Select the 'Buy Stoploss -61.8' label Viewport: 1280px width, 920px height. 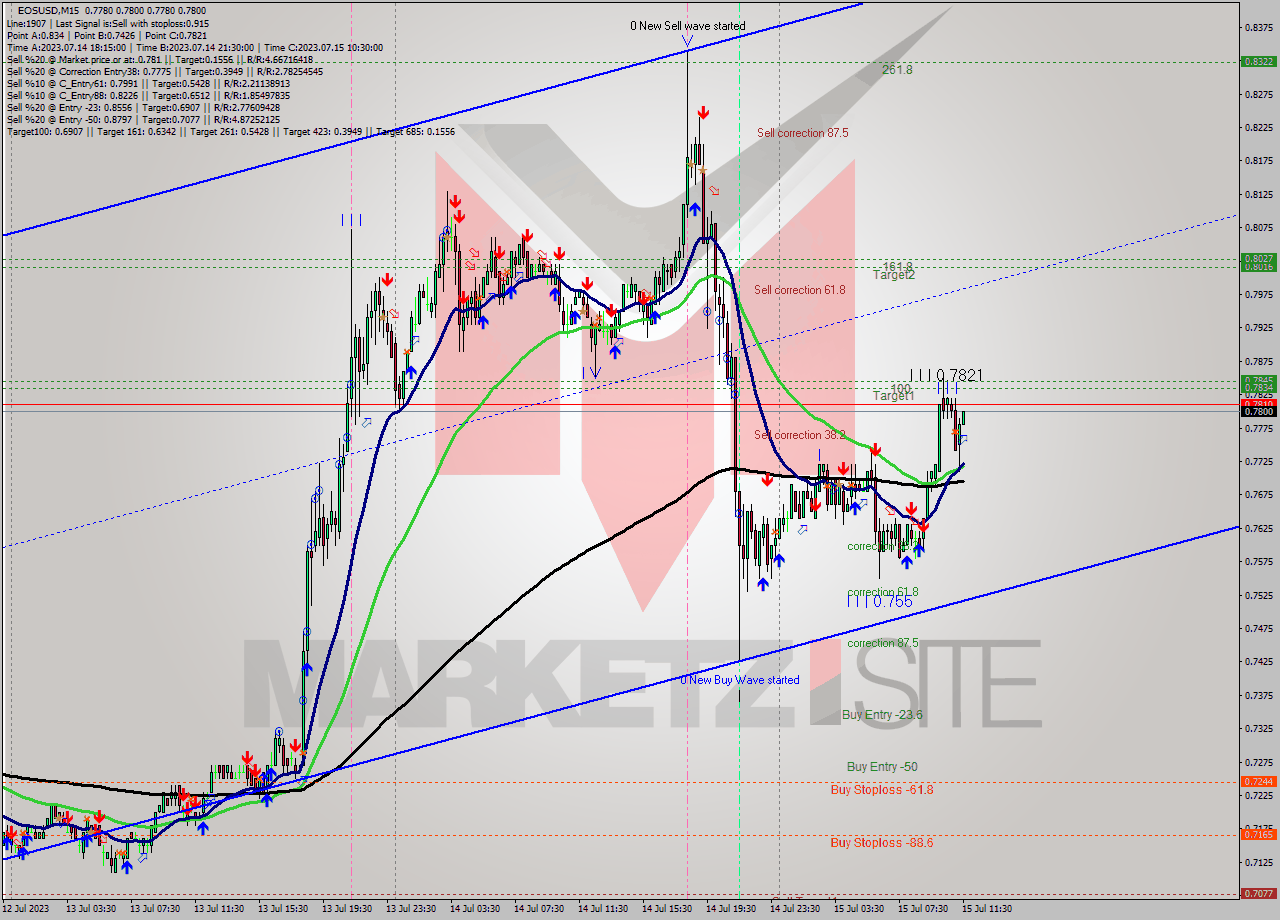(x=882, y=790)
